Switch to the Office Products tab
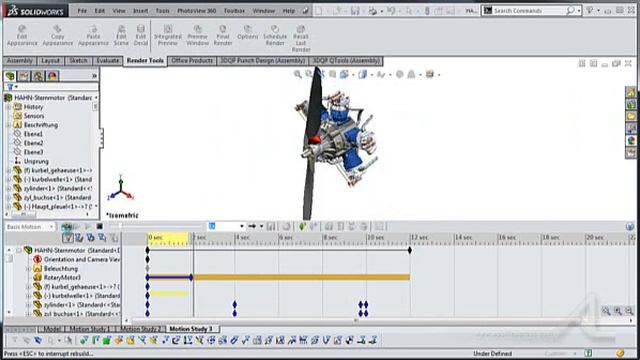The width and height of the screenshot is (640, 360). coord(192,61)
